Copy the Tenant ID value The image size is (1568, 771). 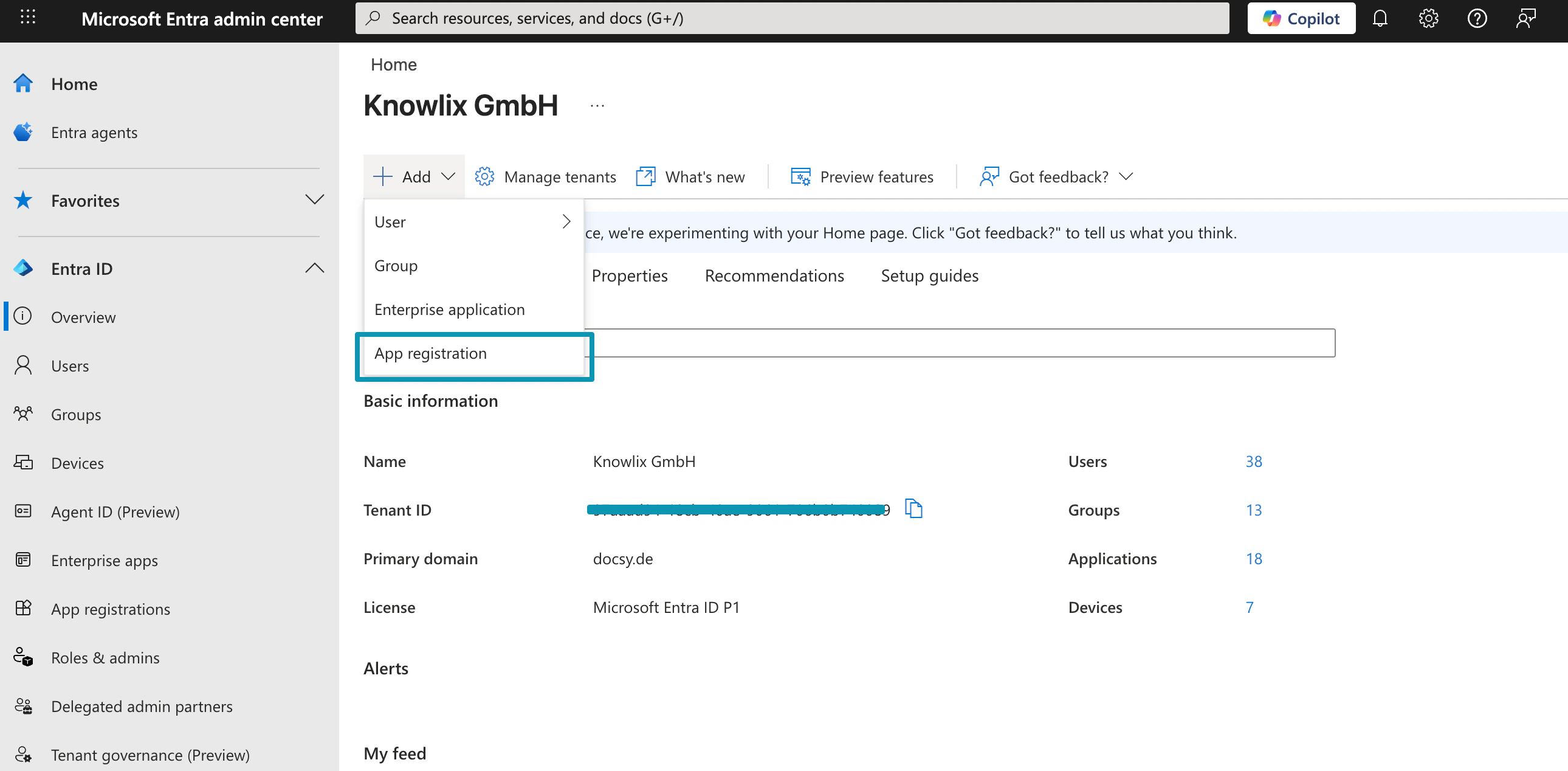pyautogui.click(x=913, y=510)
